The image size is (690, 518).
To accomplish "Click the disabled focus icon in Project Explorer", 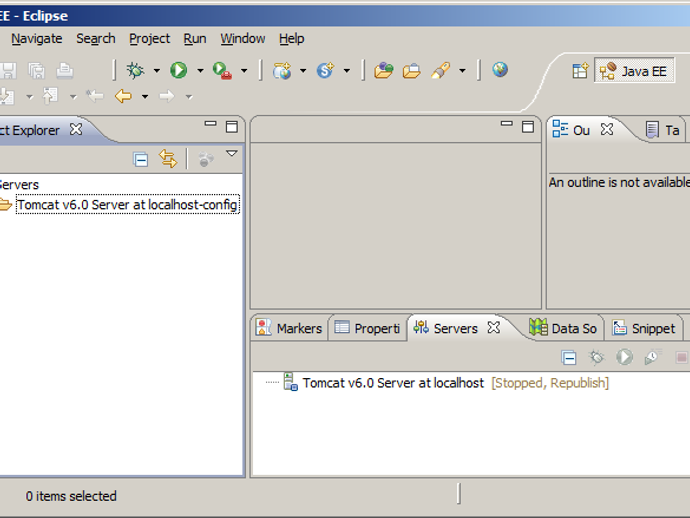I will pyautogui.click(x=206, y=159).
